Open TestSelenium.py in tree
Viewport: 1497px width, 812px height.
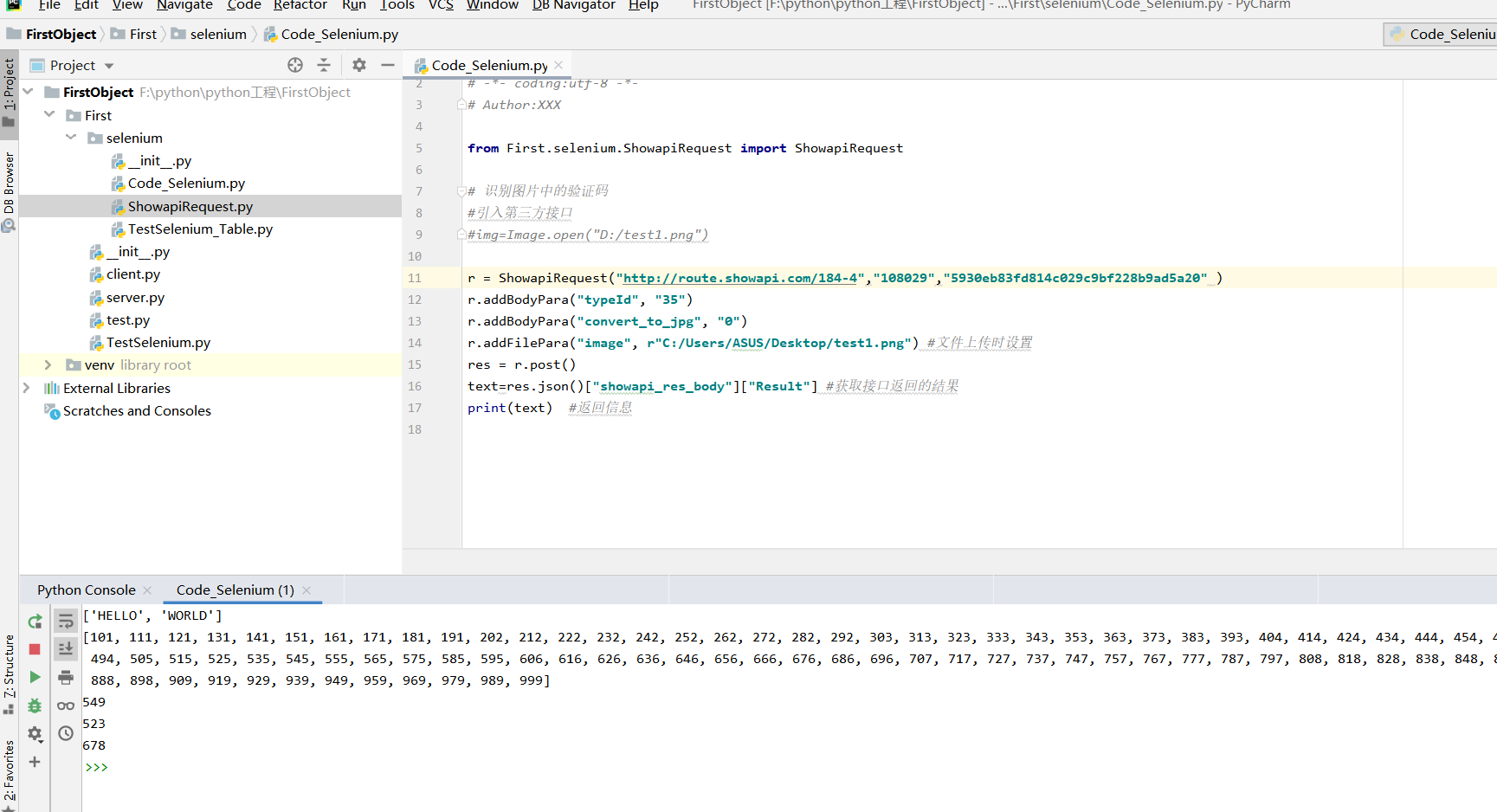click(x=158, y=343)
